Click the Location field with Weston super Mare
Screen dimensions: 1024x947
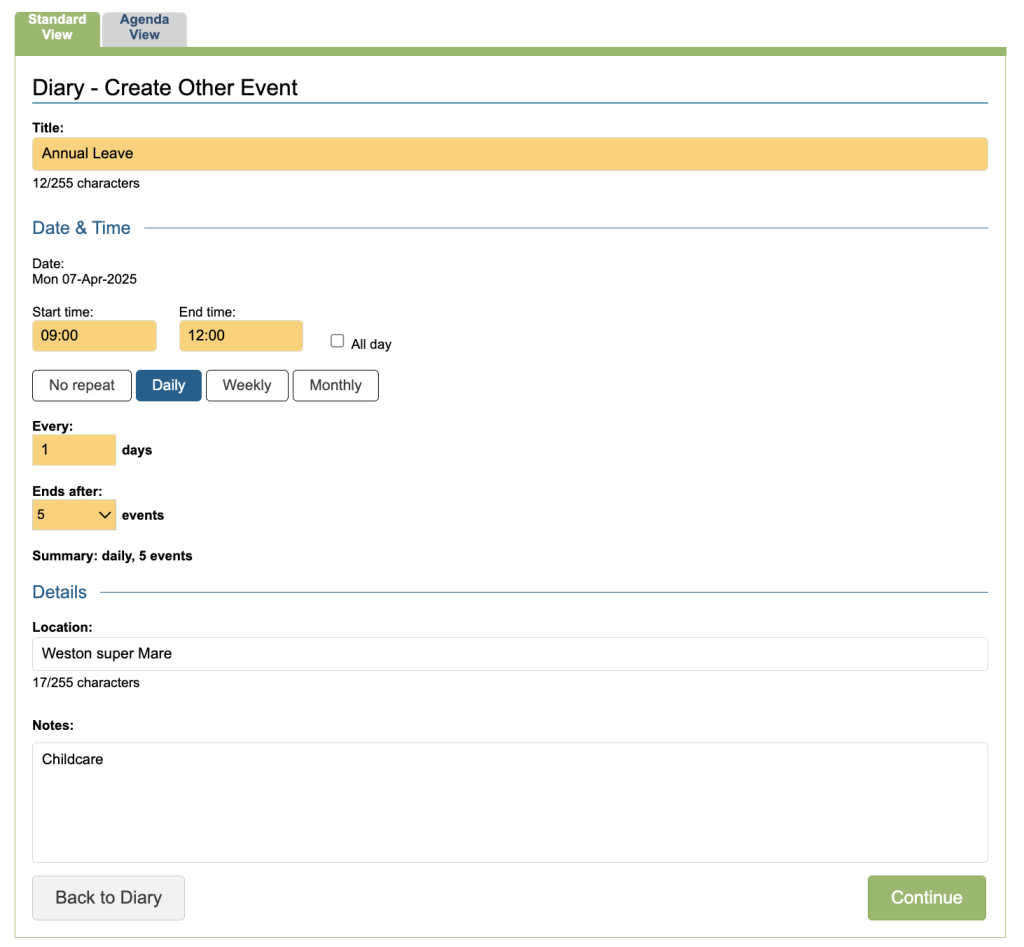click(510, 654)
